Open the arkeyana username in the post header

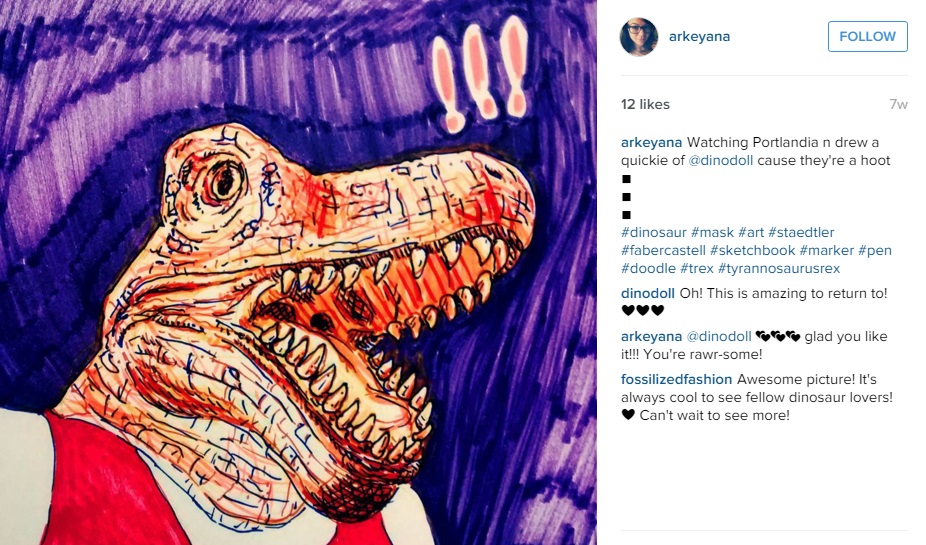click(x=699, y=37)
